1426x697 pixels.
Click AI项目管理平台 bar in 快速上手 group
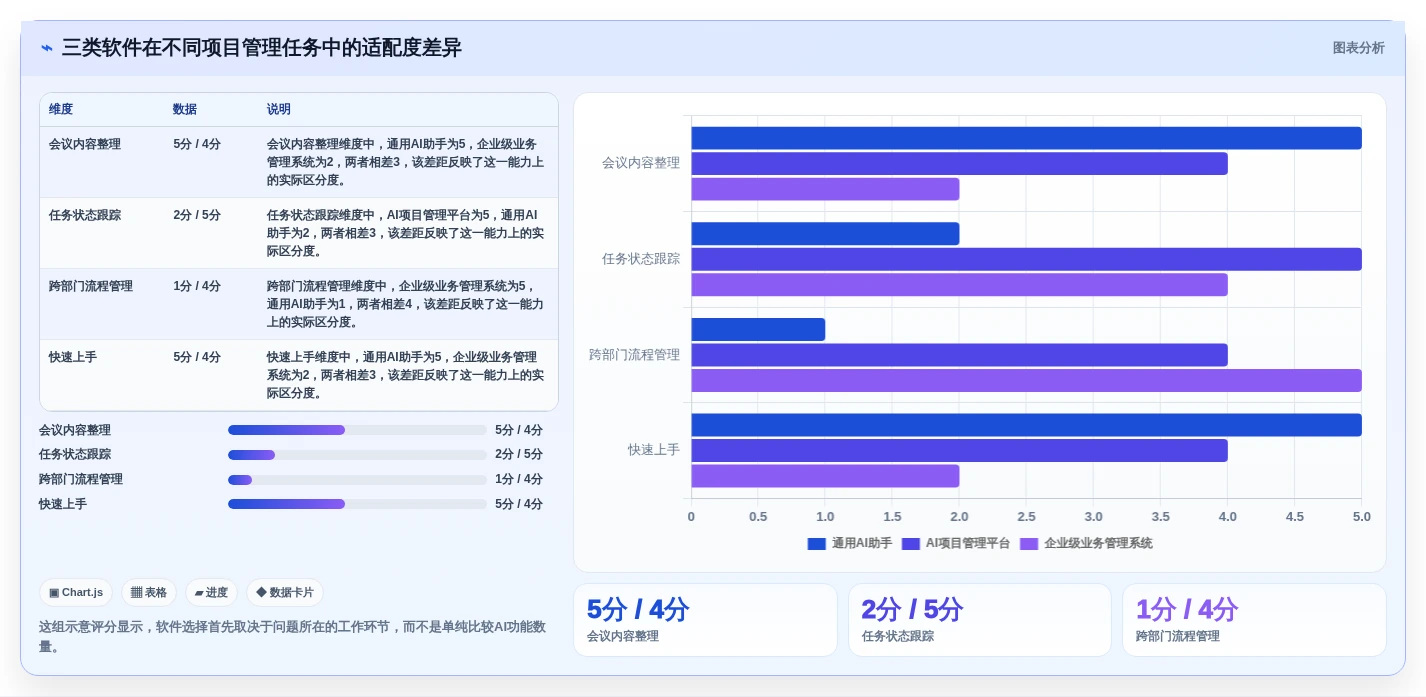959,451
